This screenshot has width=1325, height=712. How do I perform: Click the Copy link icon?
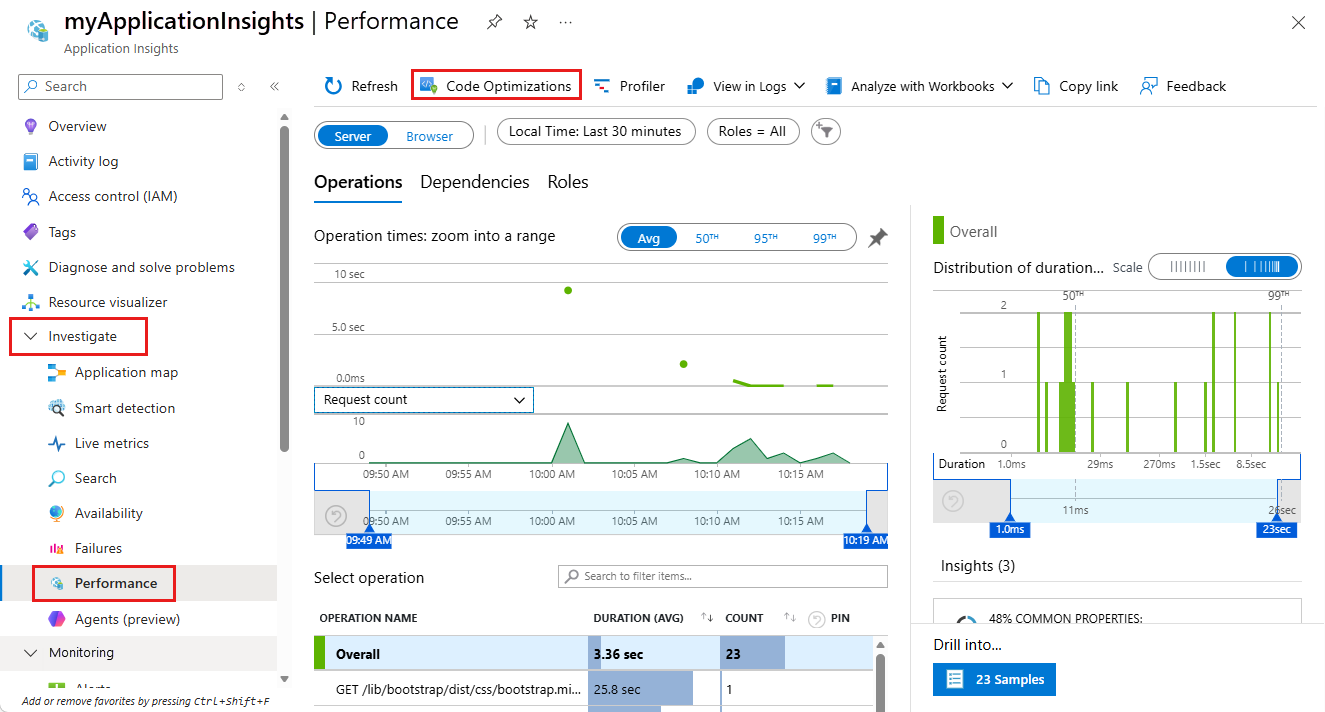point(1042,86)
